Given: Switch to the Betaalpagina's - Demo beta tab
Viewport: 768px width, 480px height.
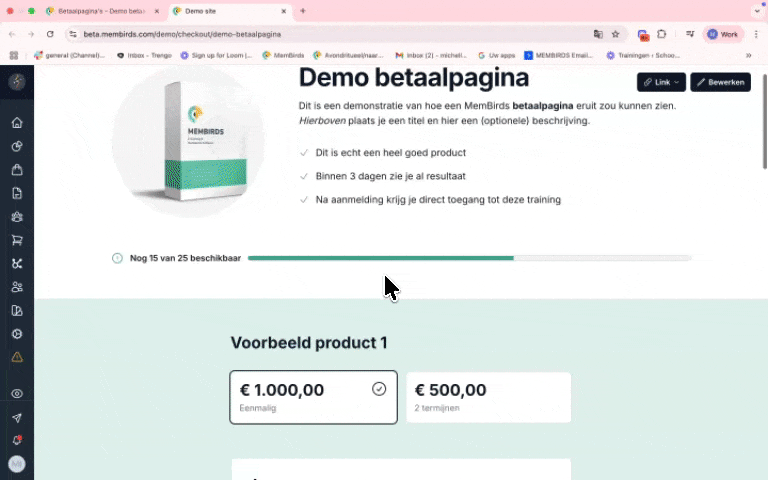Looking at the screenshot, I should 100,11.
